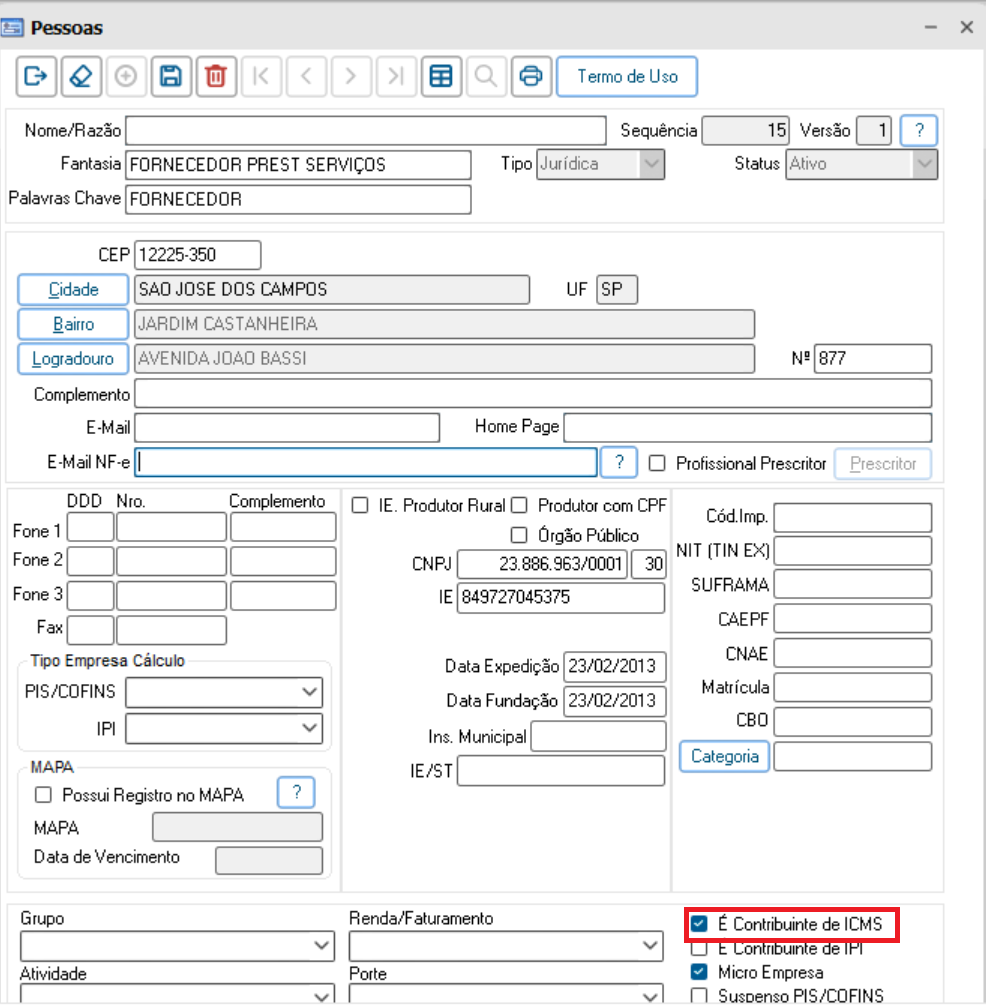Save the record with the floppy disk icon
The width and height of the screenshot is (986, 1008).
pos(171,76)
